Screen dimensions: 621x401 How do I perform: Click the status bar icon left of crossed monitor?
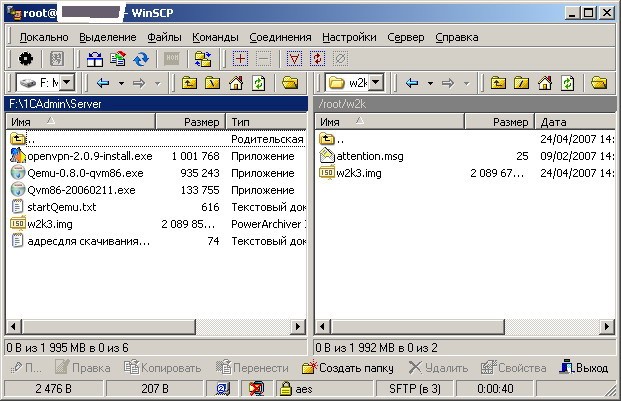223,389
